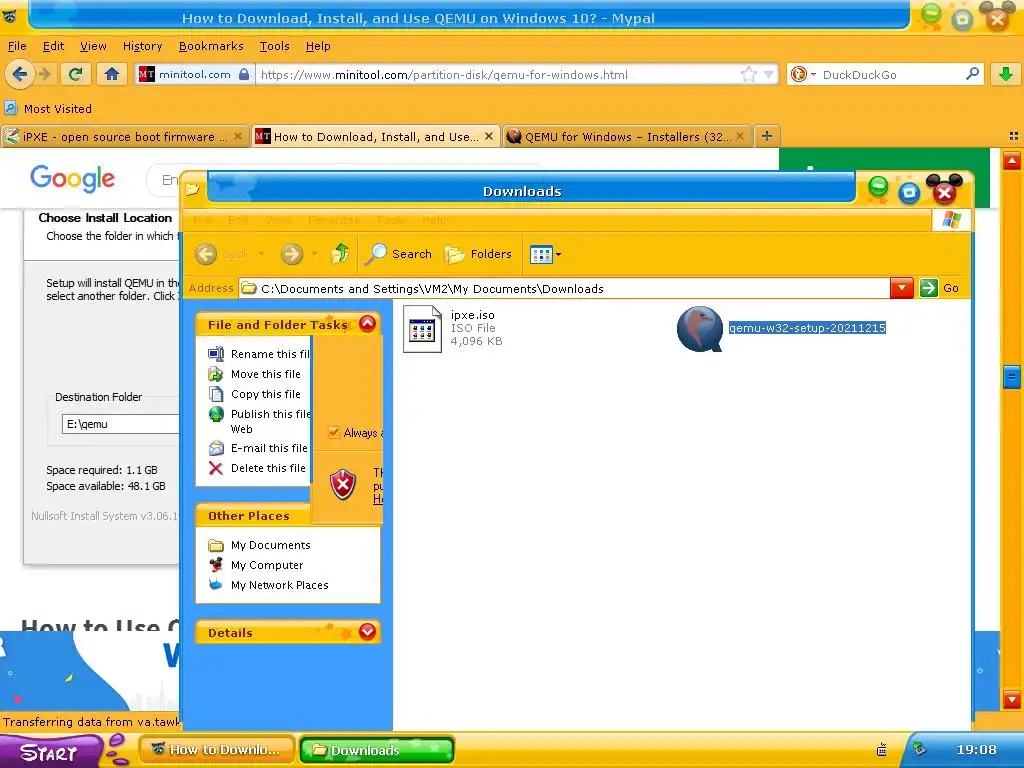
Task: Go back in Mypal browser
Action: point(20,74)
